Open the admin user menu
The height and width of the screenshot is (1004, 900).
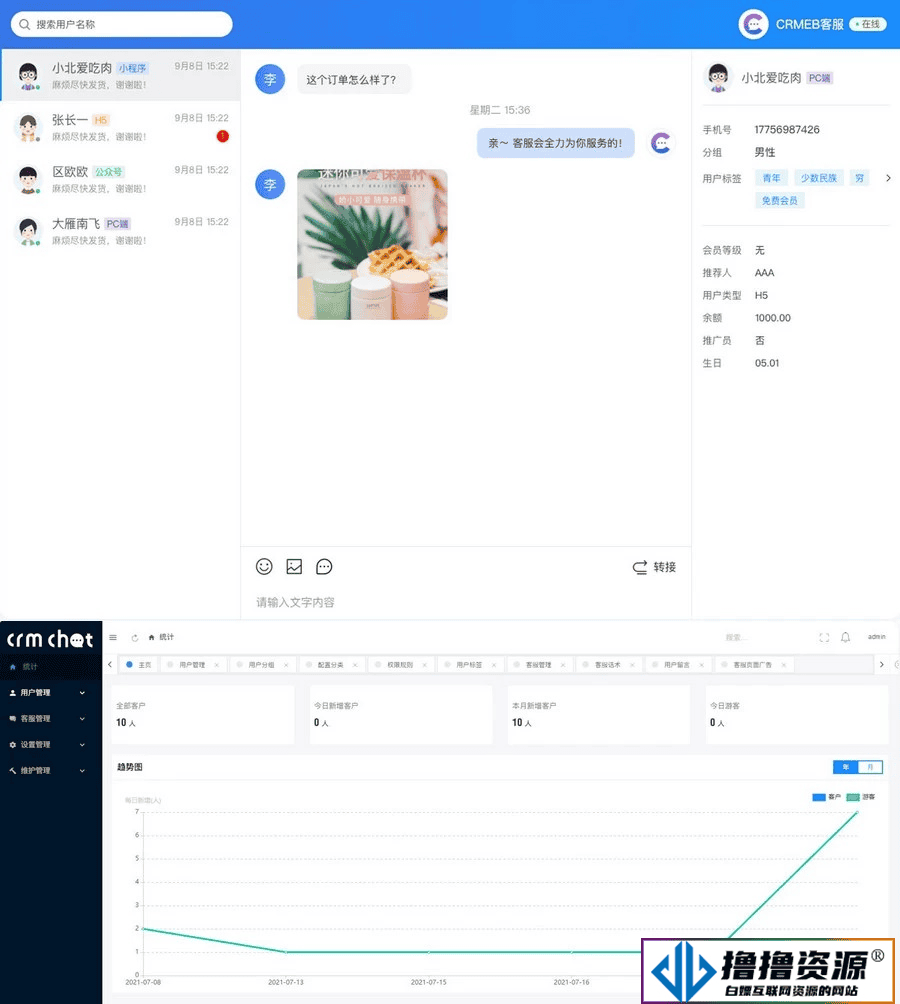click(876, 637)
